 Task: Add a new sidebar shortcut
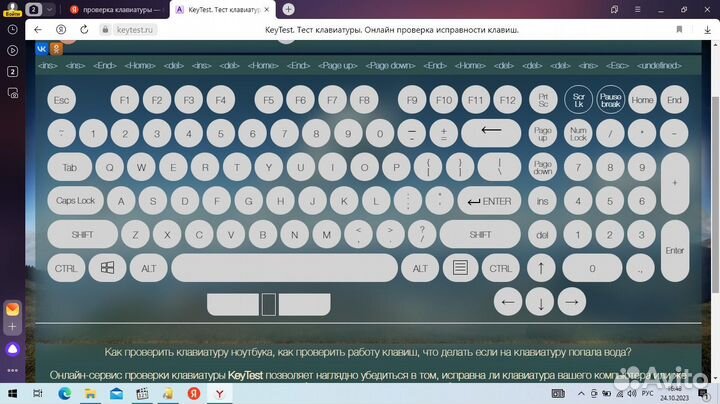(x=12, y=327)
